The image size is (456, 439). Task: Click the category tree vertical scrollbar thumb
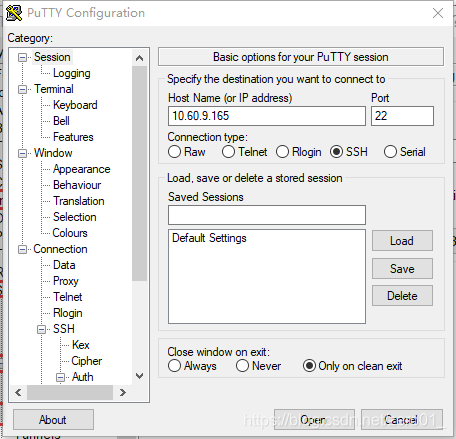click(140, 173)
